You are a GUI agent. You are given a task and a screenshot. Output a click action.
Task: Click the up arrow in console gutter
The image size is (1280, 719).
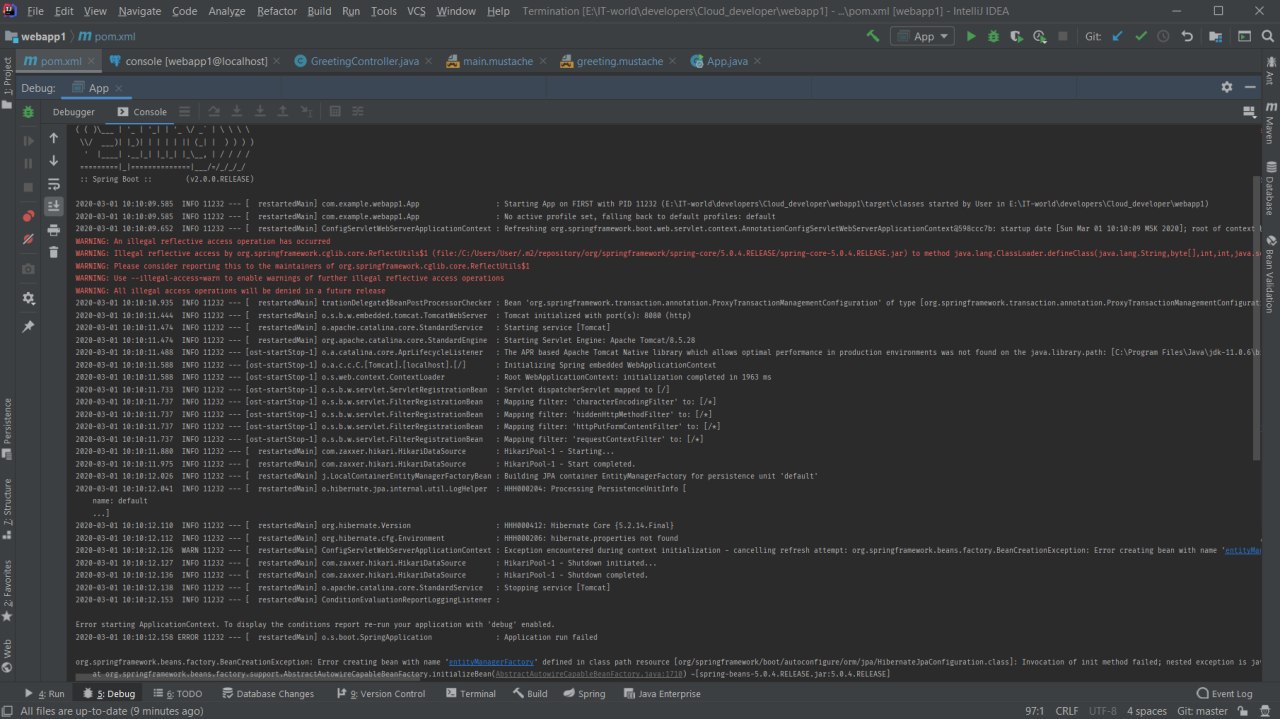click(x=54, y=138)
